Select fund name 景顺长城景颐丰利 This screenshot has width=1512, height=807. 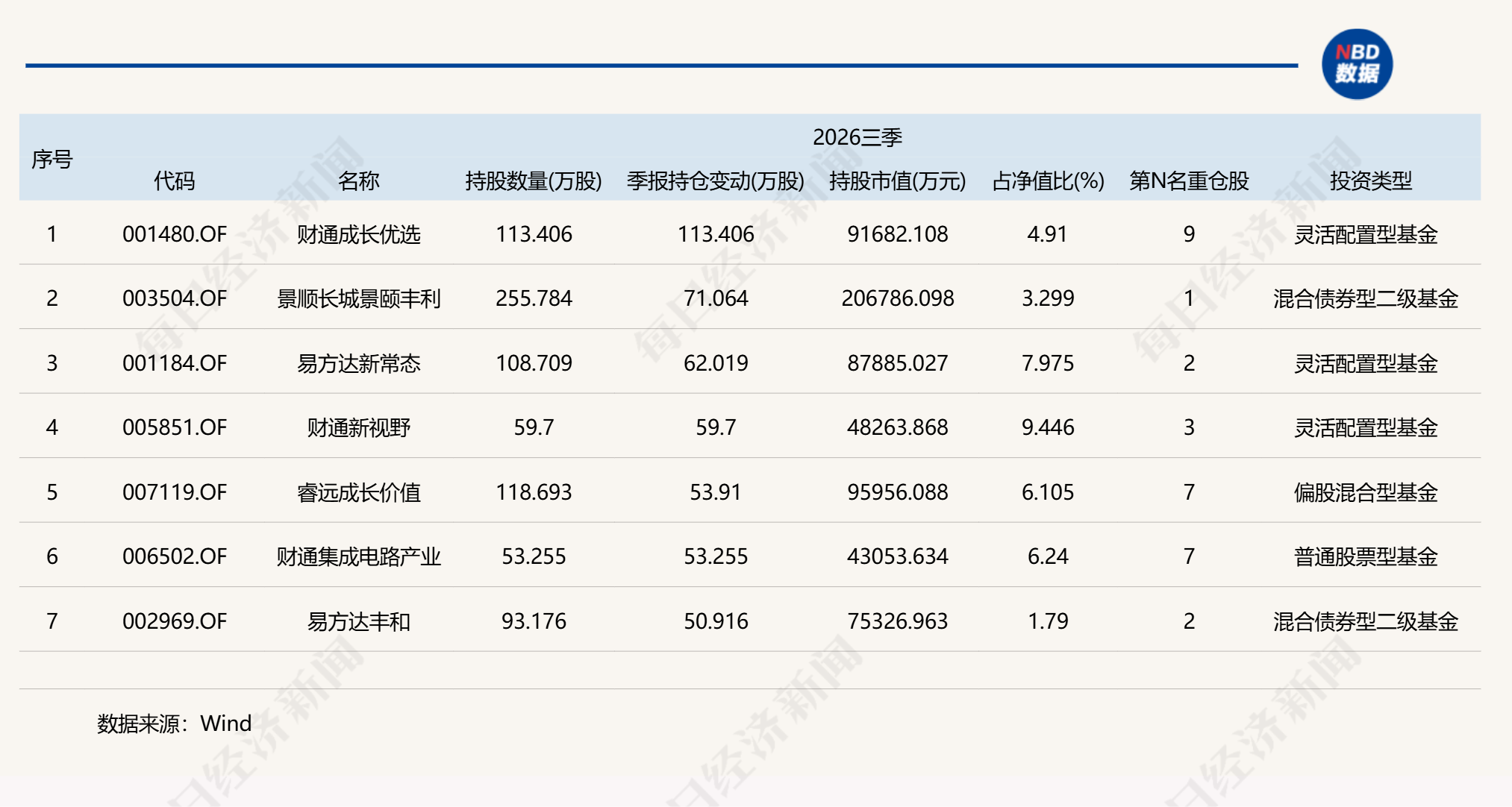pos(359,298)
